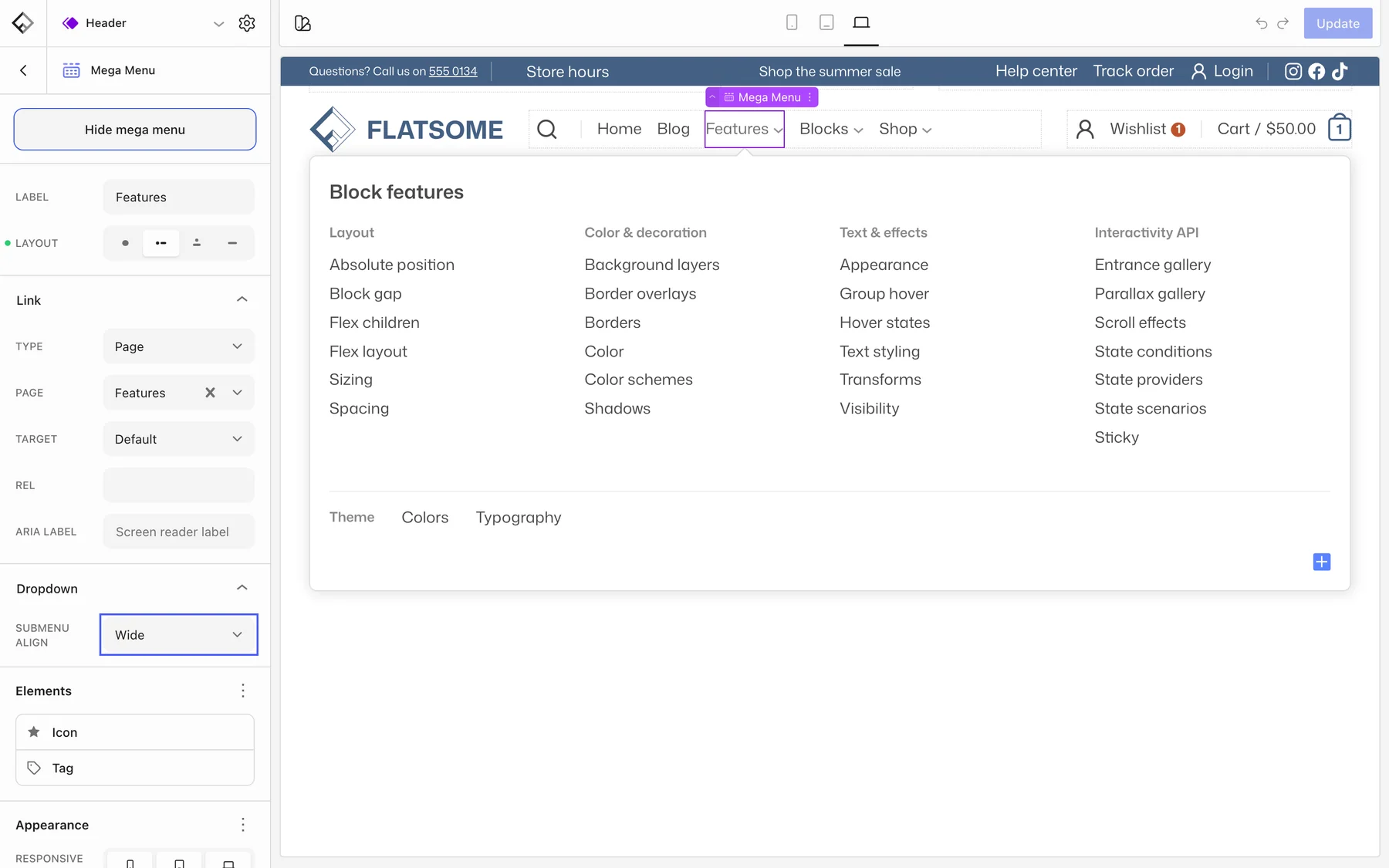1389x868 pixels.
Task: Open the Header settings gear
Action: click(x=247, y=23)
